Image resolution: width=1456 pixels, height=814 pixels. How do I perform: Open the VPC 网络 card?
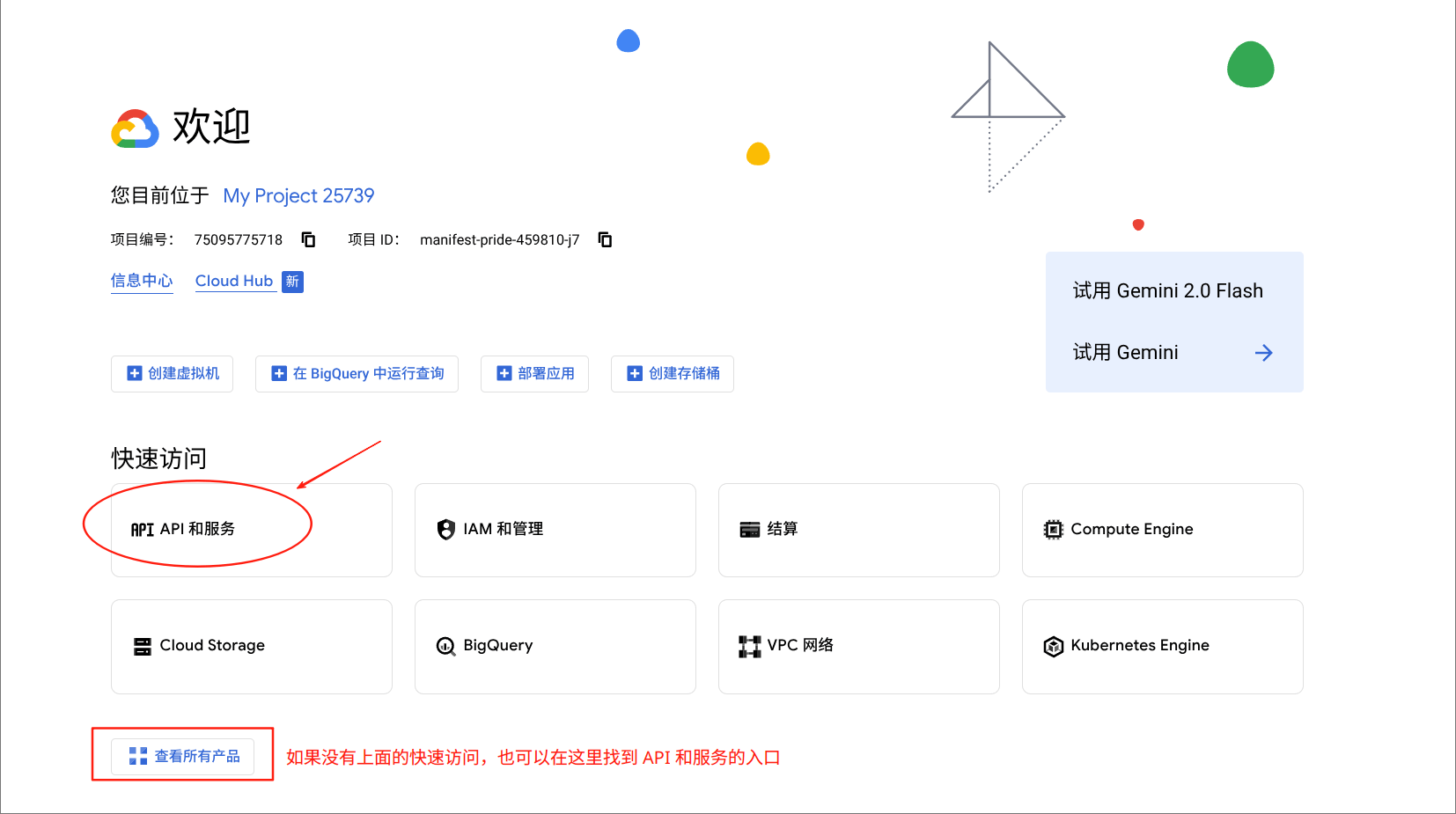[859, 647]
